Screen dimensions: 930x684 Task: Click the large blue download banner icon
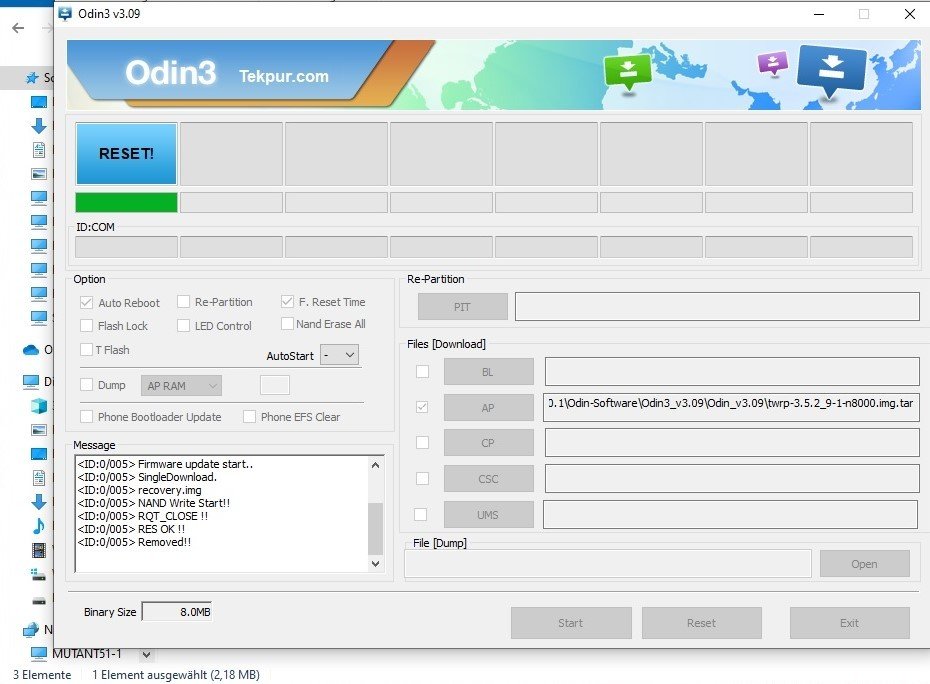pyautogui.click(x=831, y=70)
